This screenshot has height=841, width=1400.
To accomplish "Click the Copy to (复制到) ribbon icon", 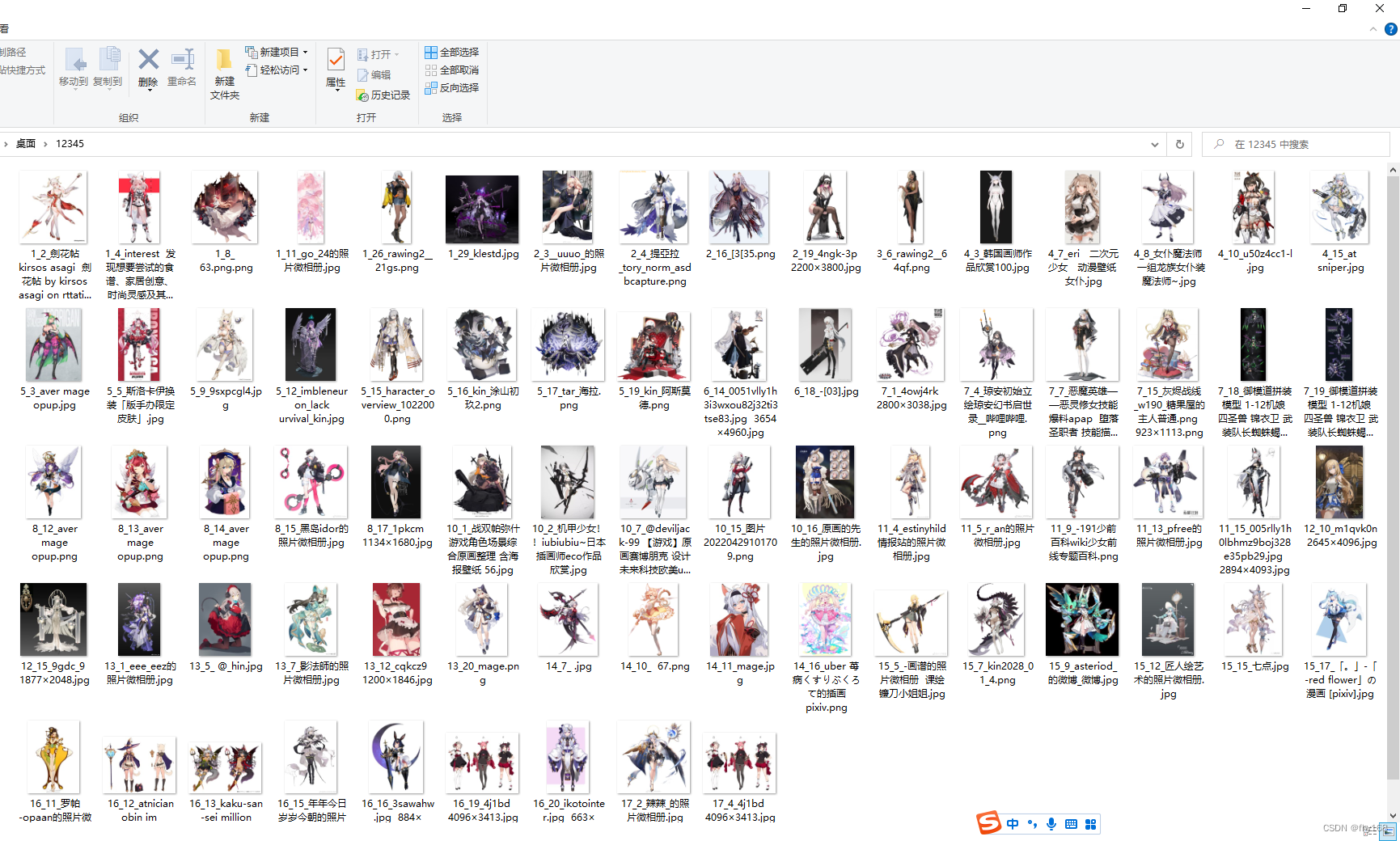I will tap(109, 60).
